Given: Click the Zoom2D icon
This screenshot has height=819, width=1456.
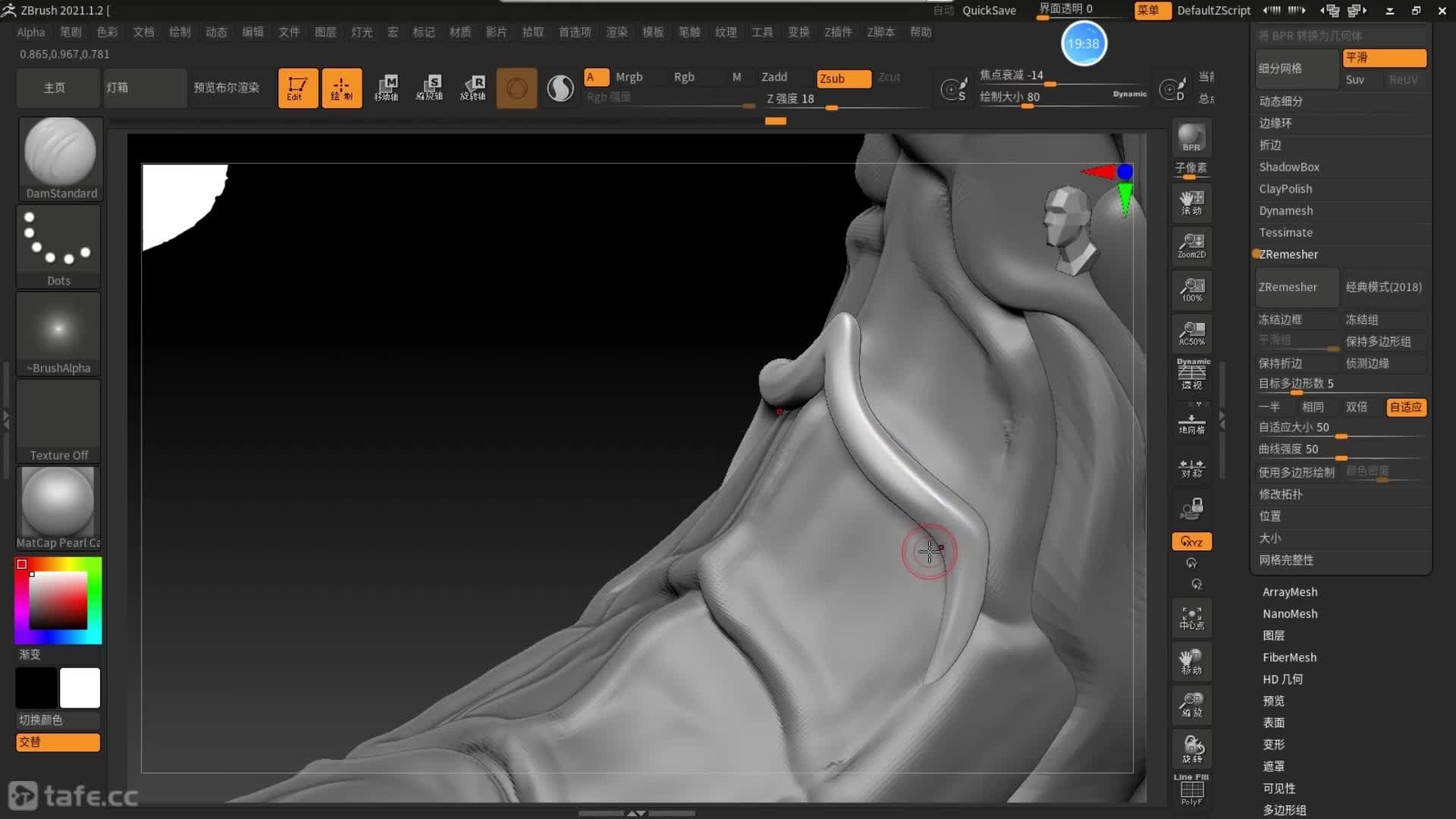Looking at the screenshot, I should [1191, 246].
